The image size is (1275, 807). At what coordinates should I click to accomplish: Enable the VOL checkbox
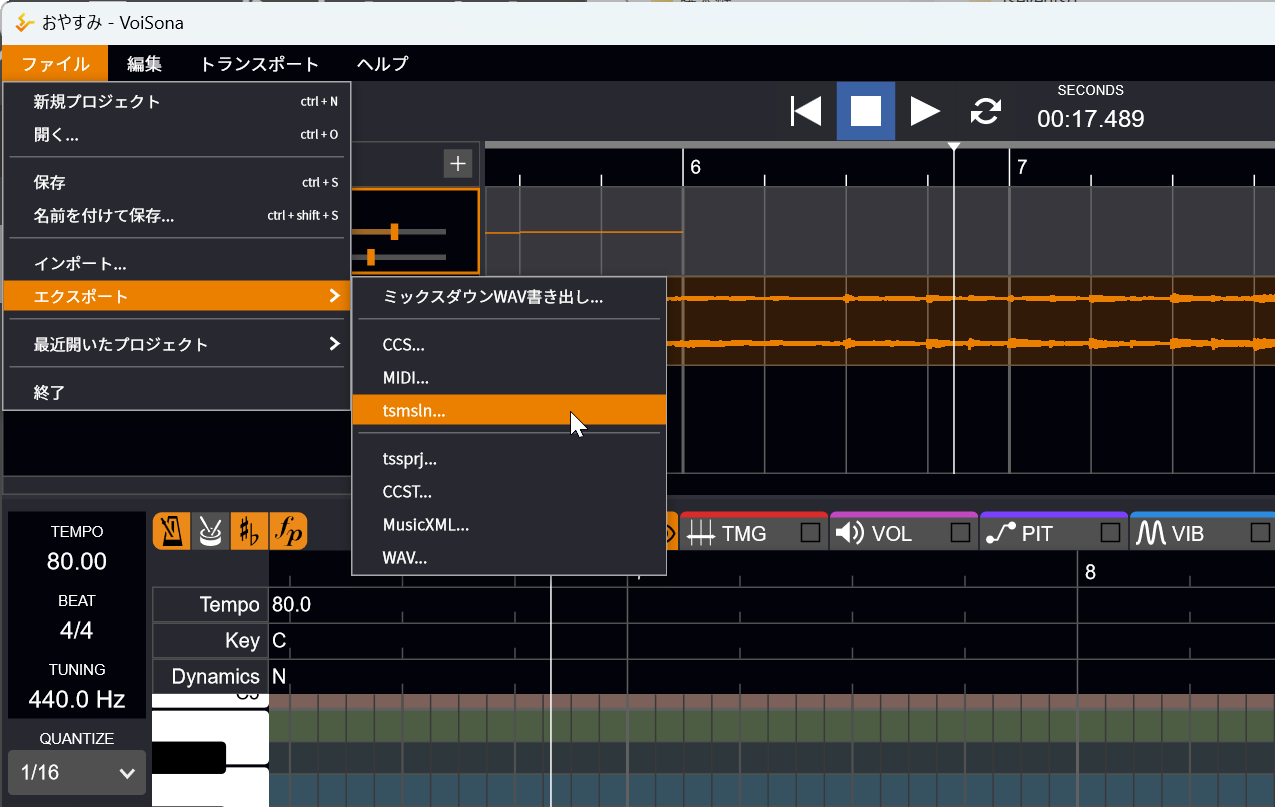click(961, 533)
